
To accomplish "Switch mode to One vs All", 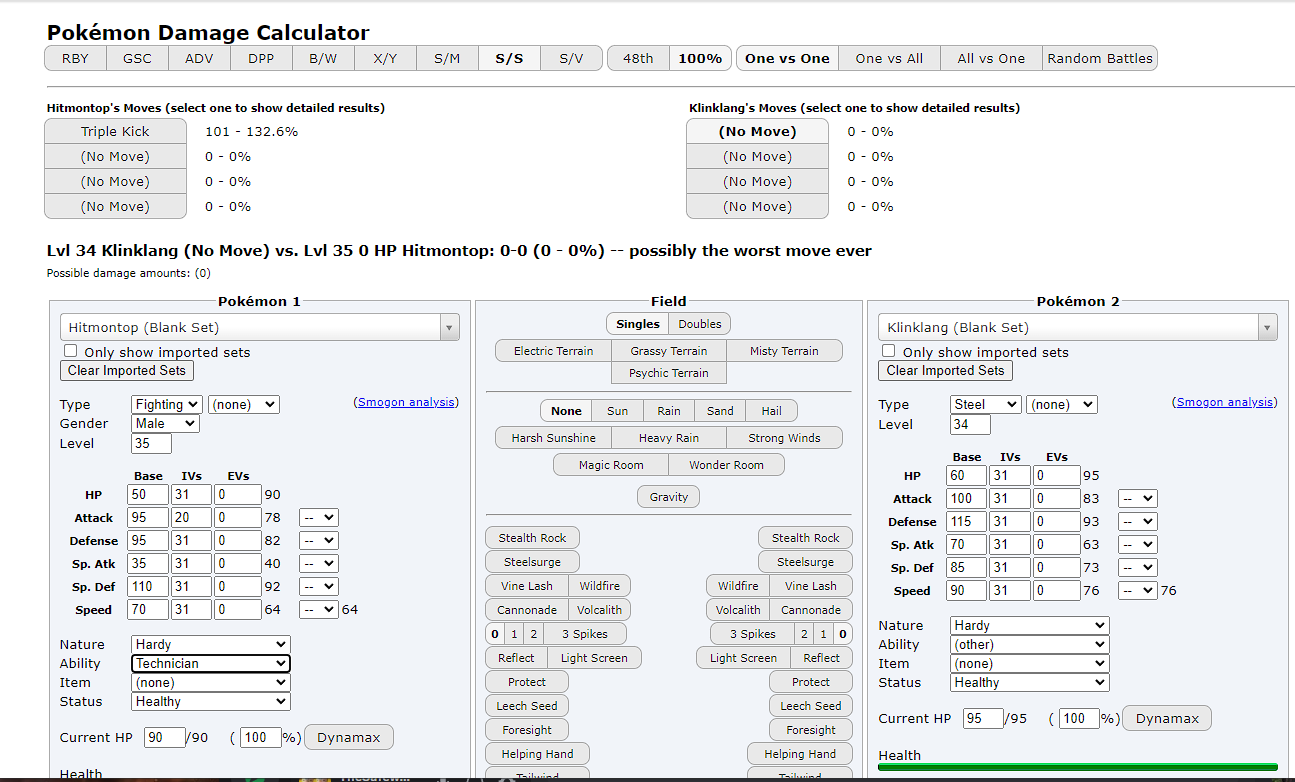I will pyautogui.click(x=889, y=58).
